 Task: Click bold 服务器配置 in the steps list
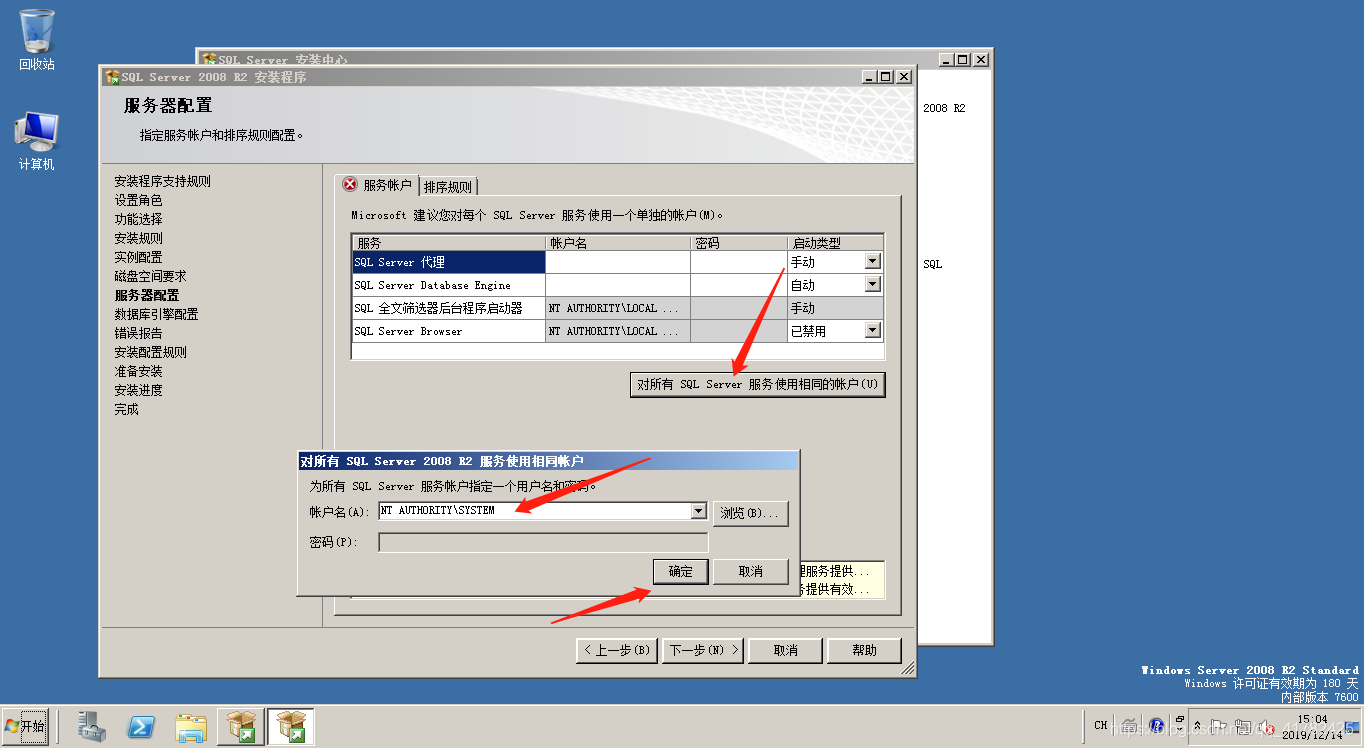point(147,295)
